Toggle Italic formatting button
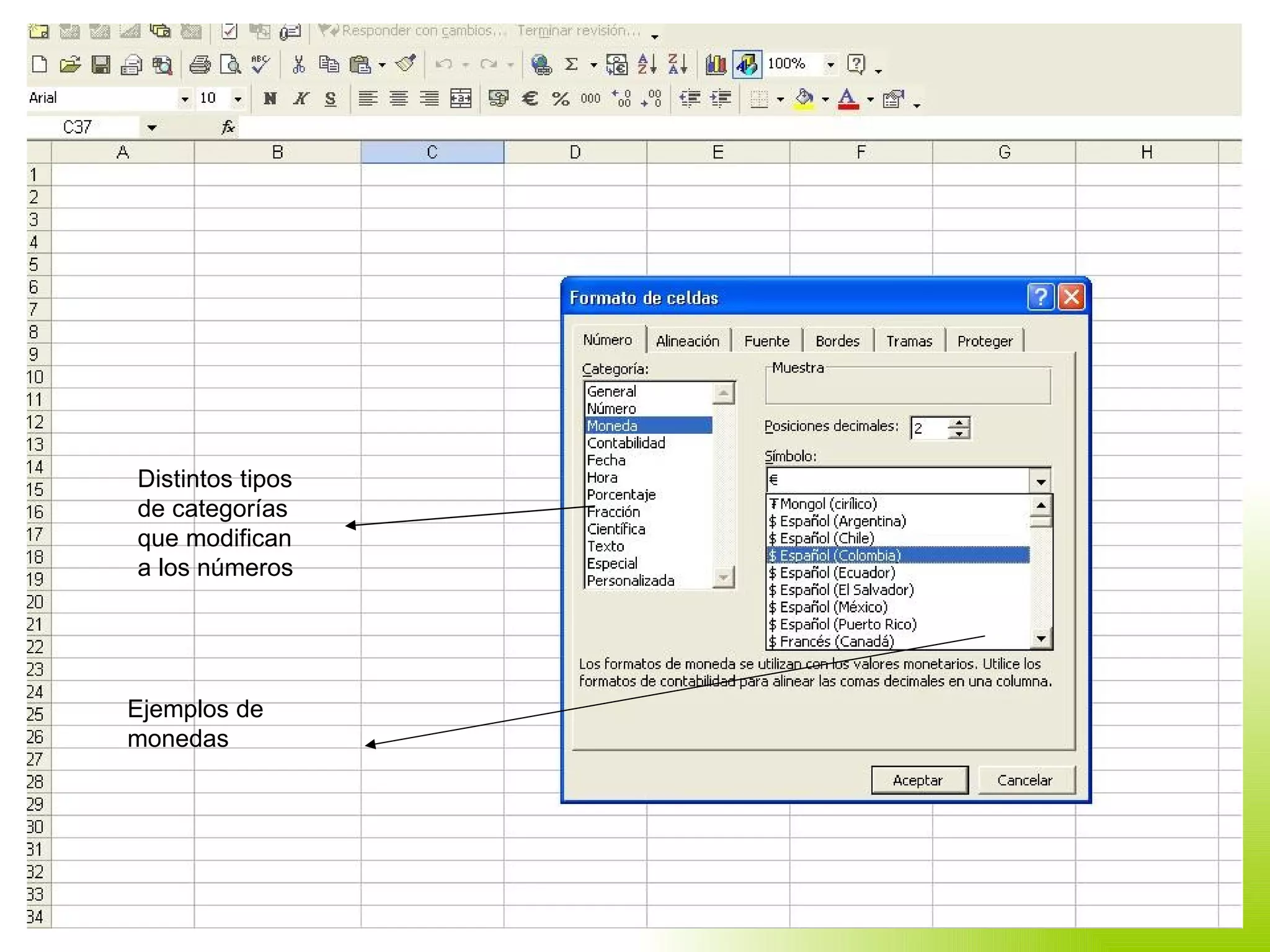This screenshot has height=952, width=1270. point(301,99)
